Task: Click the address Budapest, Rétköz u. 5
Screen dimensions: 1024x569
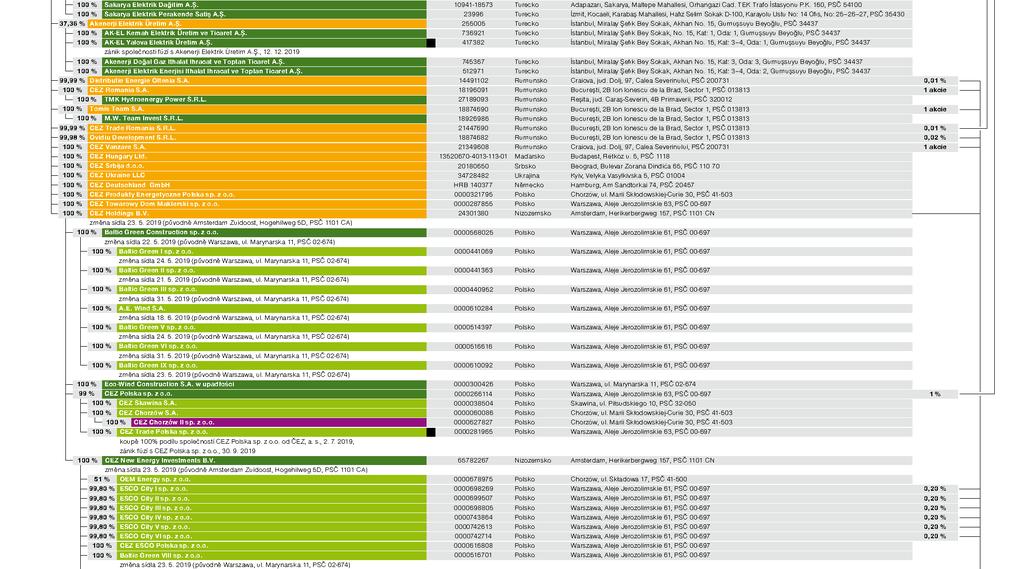Action: pyautogui.click(x=620, y=156)
